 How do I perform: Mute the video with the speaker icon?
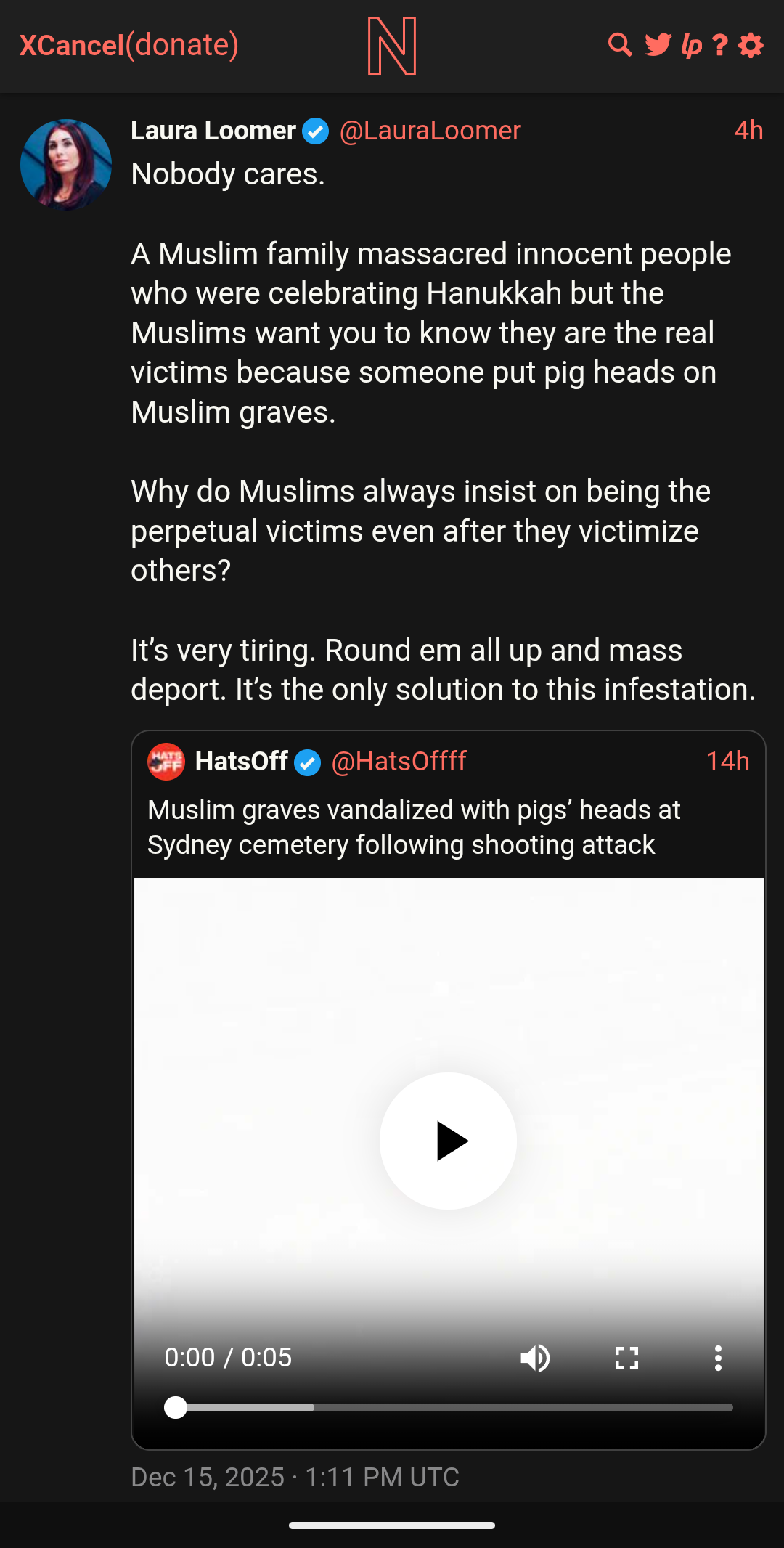click(535, 1358)
